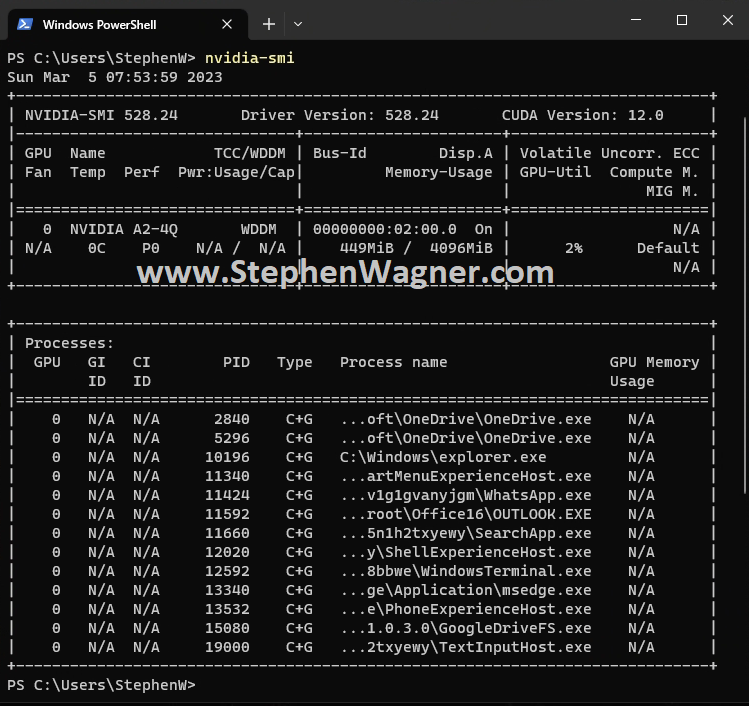Click the PowerShell icon in the tab
749x706 pixels.
click(x=24, y=24)
